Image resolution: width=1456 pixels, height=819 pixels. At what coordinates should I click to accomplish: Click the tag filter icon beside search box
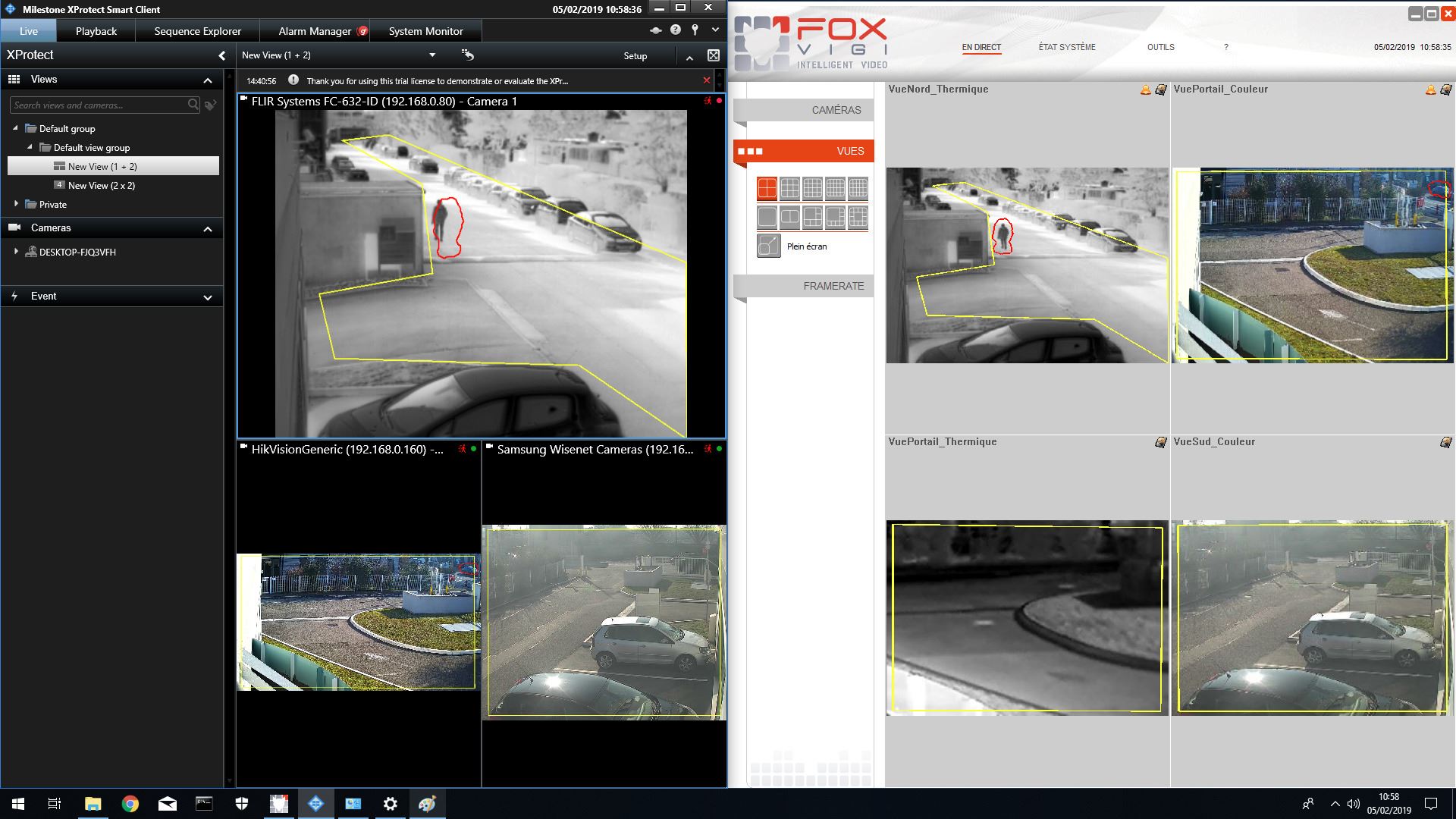(211, 105)
